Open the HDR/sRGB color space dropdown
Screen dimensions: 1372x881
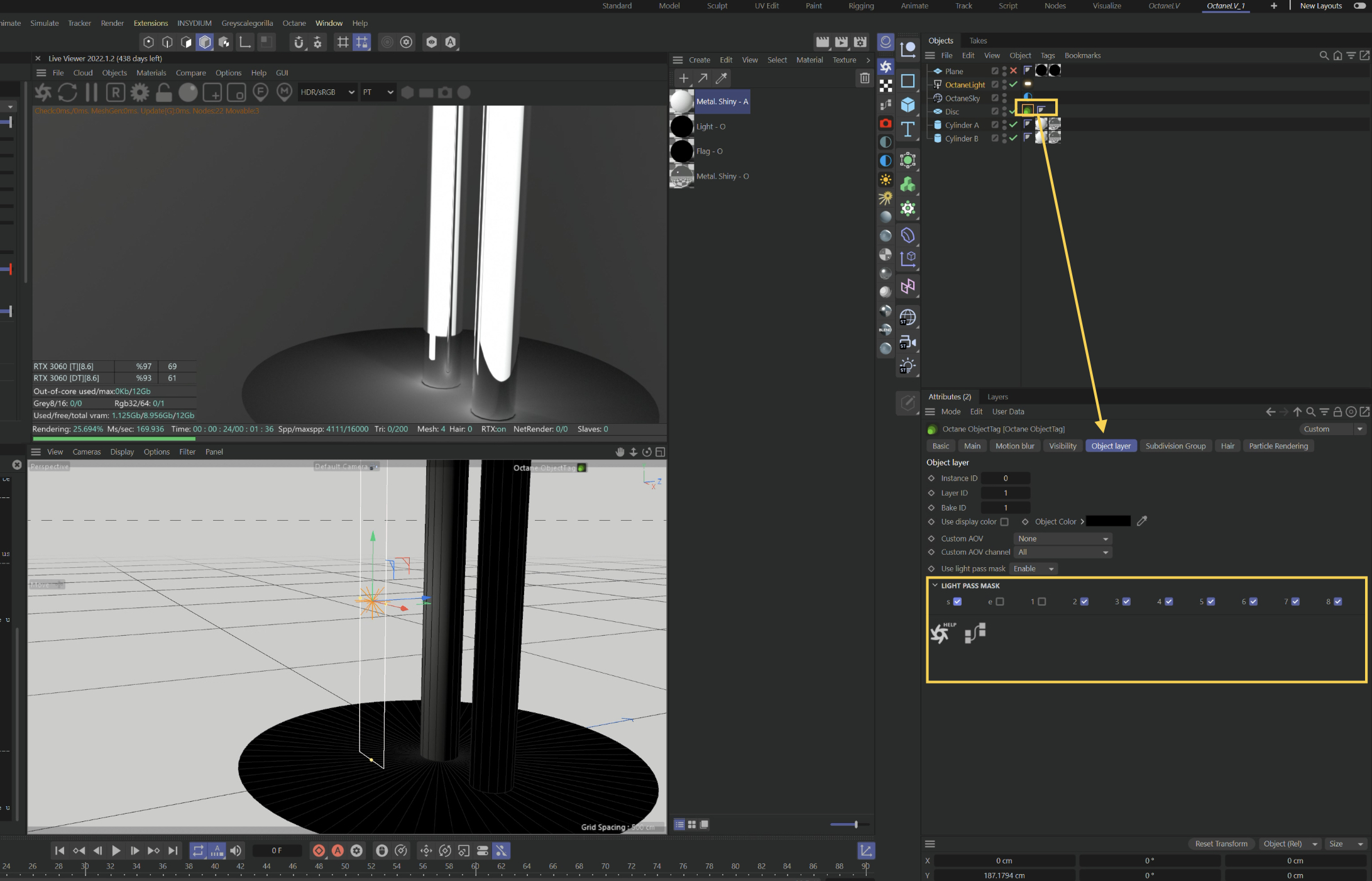pos(327,92)
